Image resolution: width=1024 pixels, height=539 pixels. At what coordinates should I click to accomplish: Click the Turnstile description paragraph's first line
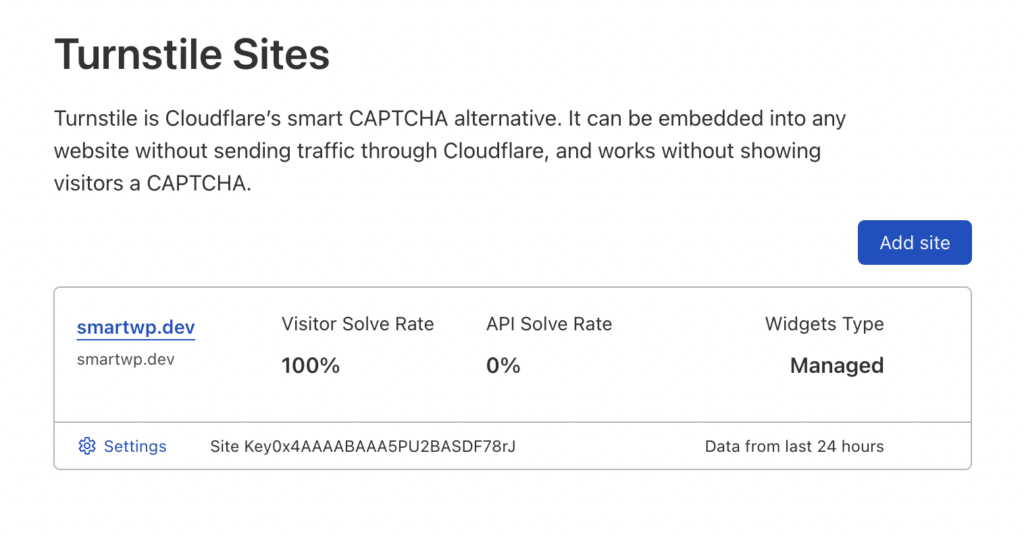click(x=450, y=118)
